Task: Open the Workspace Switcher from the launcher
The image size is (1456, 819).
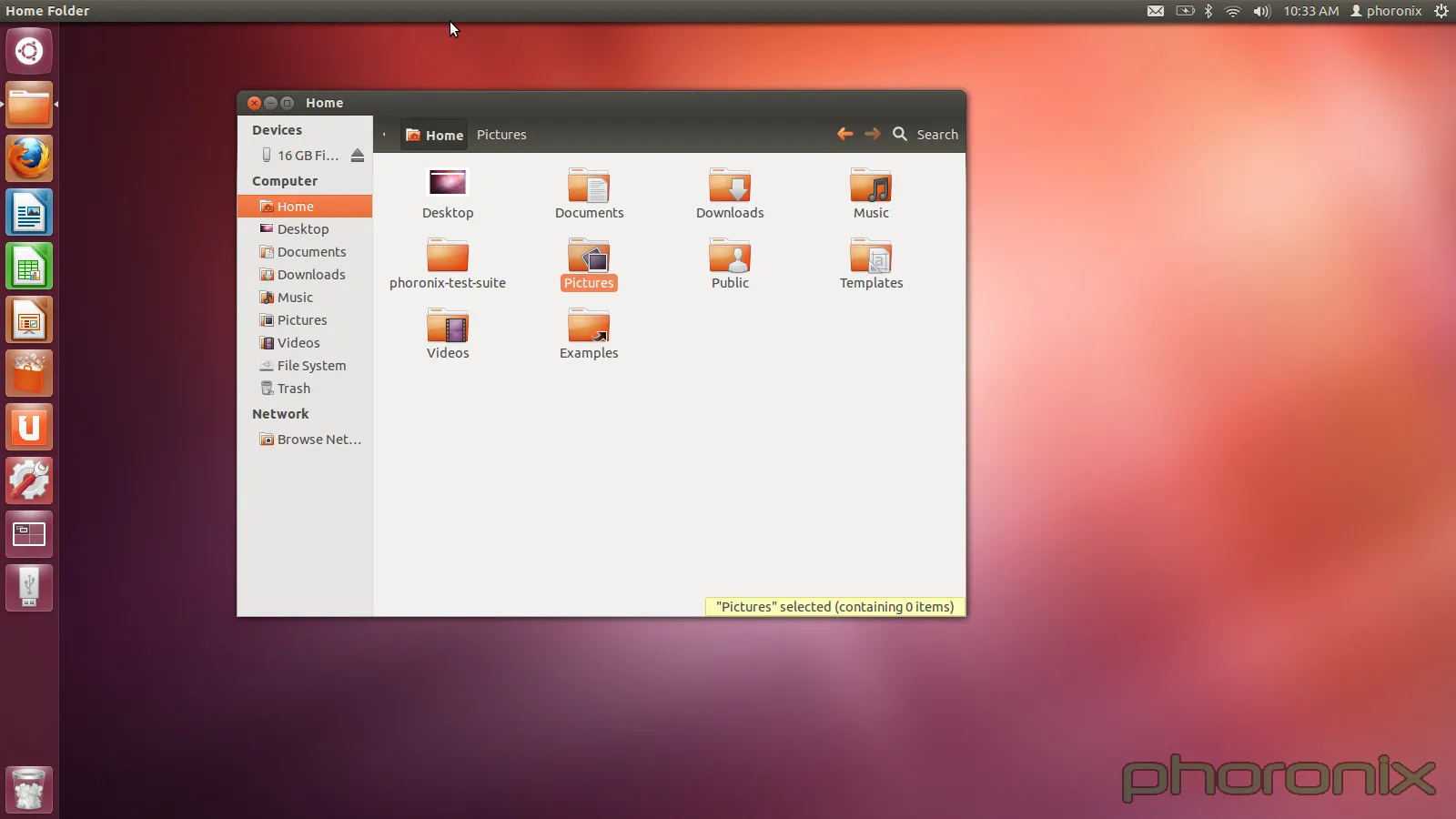Action: [29, 534]
